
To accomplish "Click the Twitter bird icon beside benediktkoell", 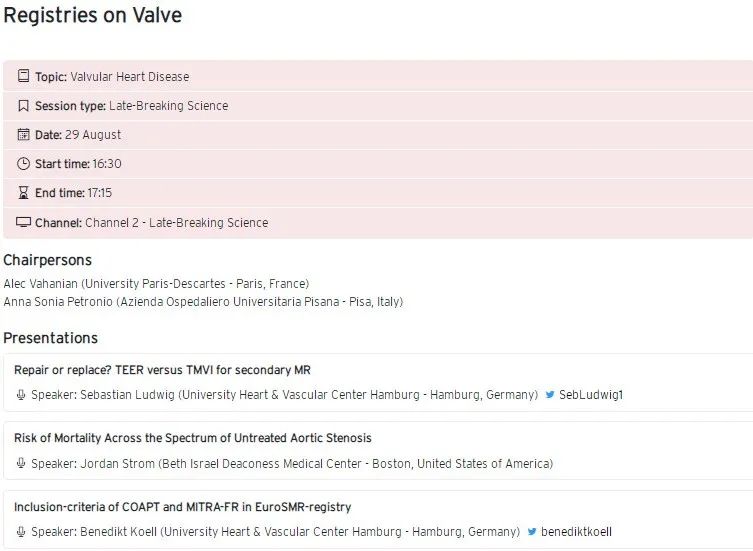I will coord(532,532).
